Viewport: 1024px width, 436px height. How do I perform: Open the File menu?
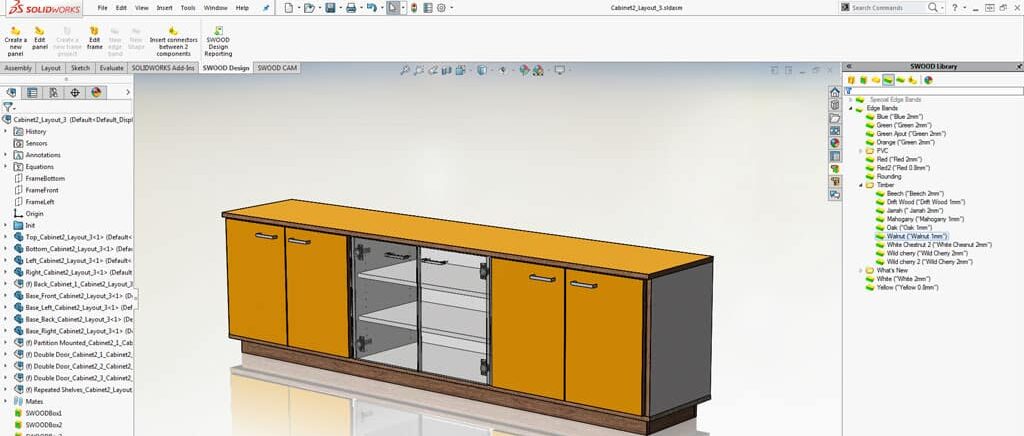tap(103, 8)
